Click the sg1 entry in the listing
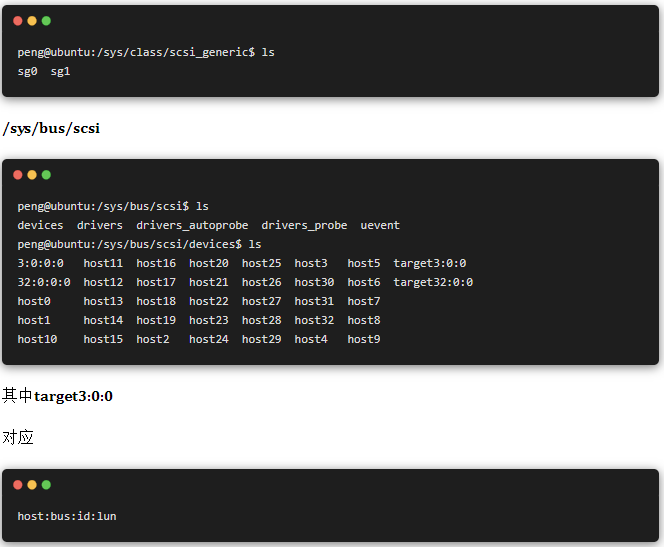 [x=60, y=71]
